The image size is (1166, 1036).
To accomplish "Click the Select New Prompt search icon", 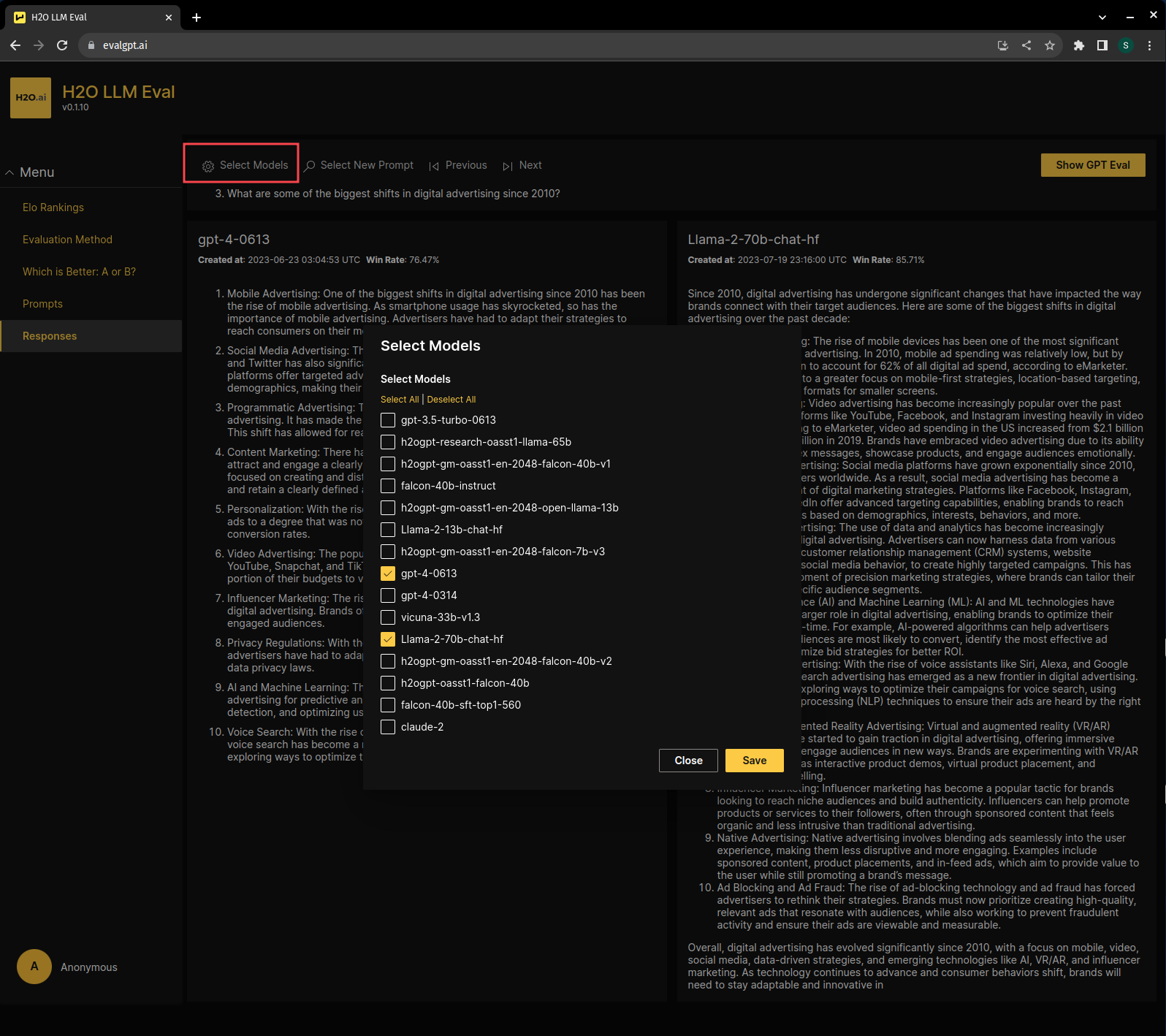I will point(310,166).
